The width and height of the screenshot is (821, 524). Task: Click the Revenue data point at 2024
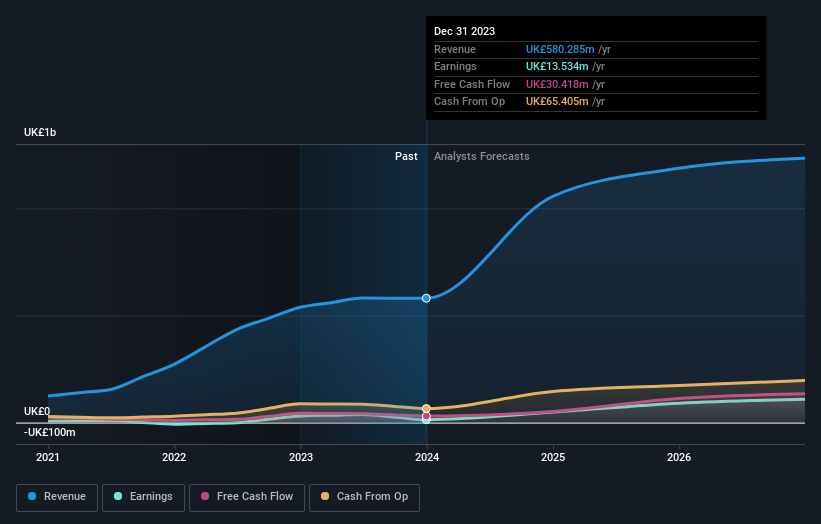click(x=426, y=298)
